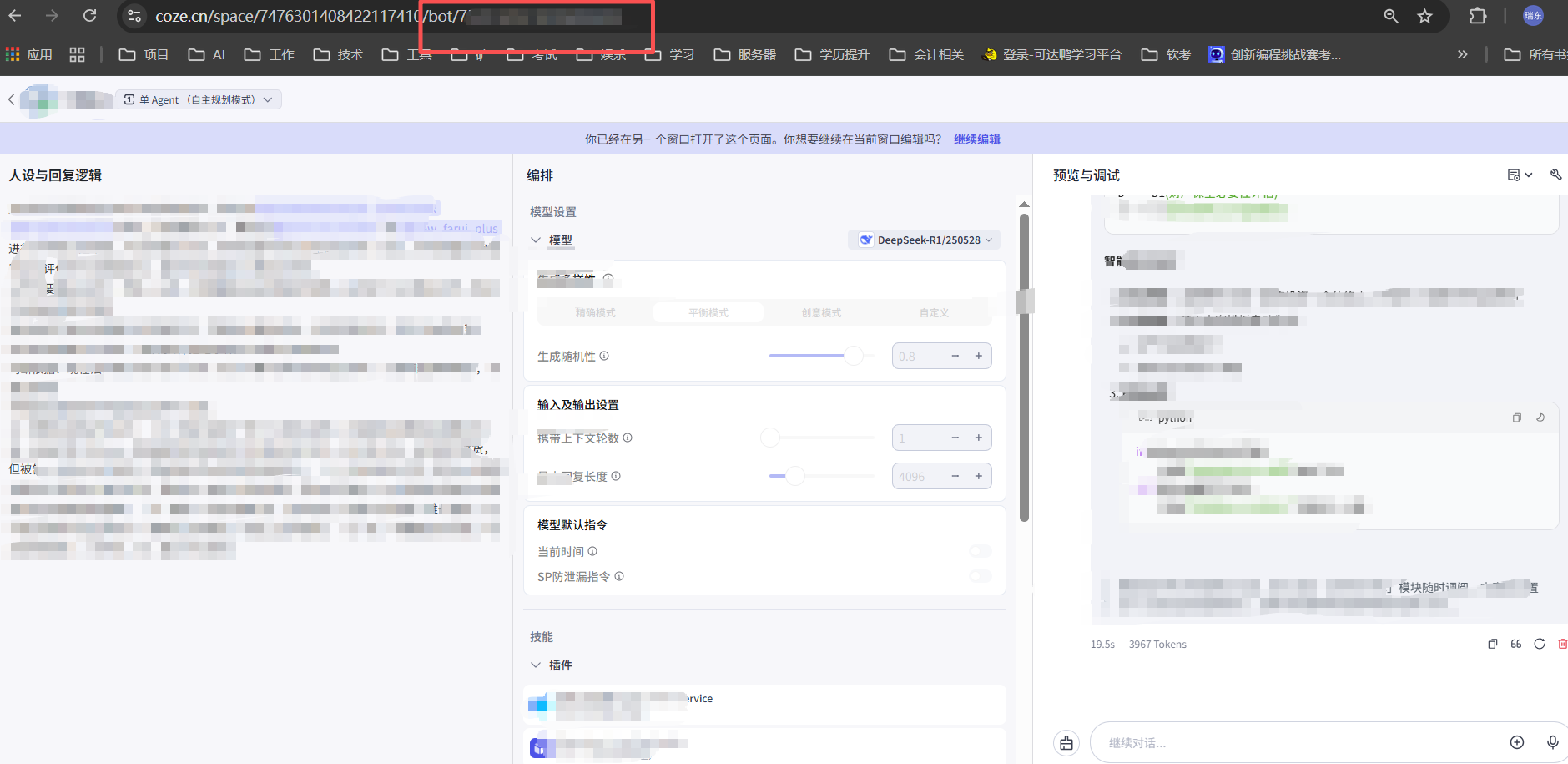Open the AI bookmark folder

207,54
